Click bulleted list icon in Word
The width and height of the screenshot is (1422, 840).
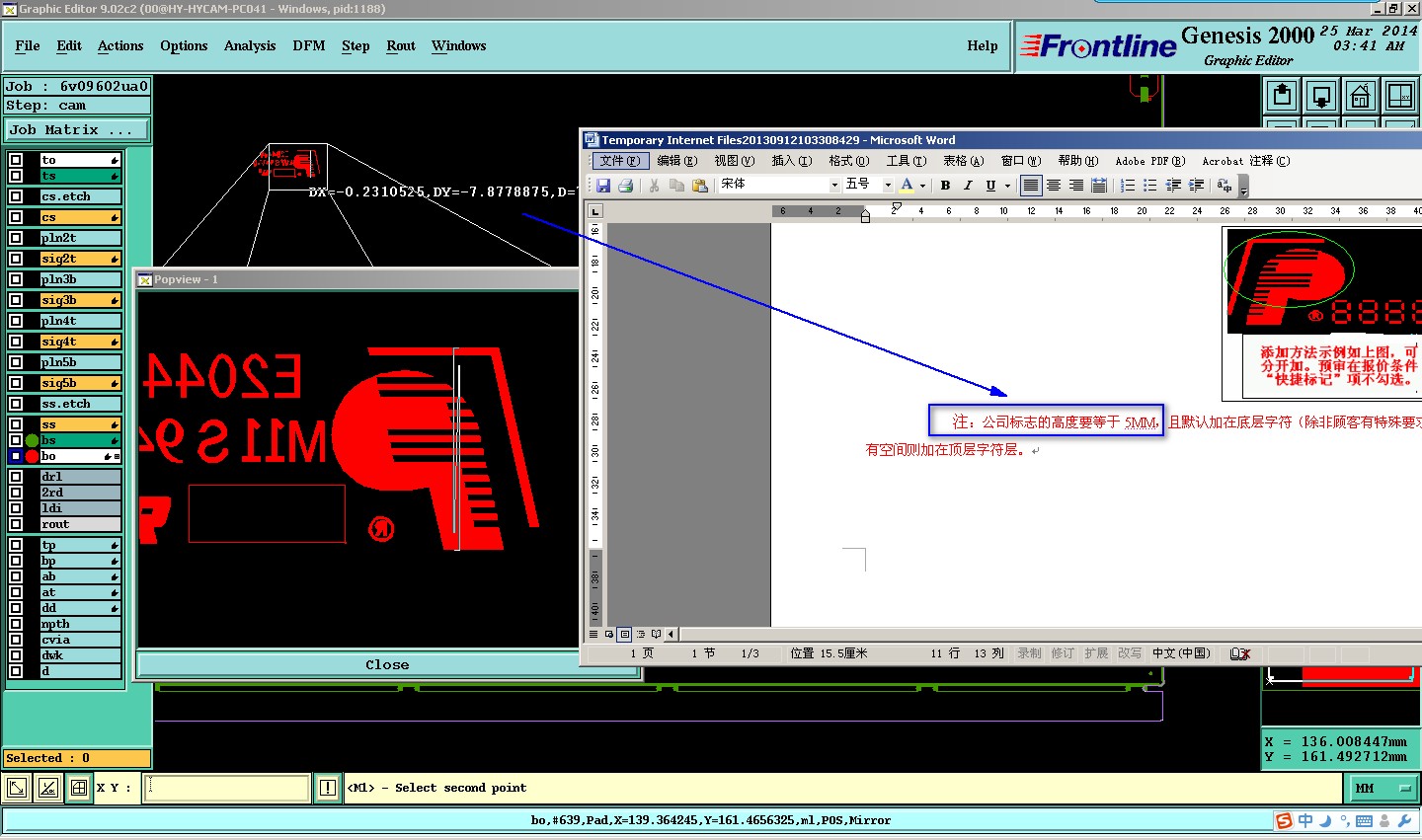click(1150, 185)
